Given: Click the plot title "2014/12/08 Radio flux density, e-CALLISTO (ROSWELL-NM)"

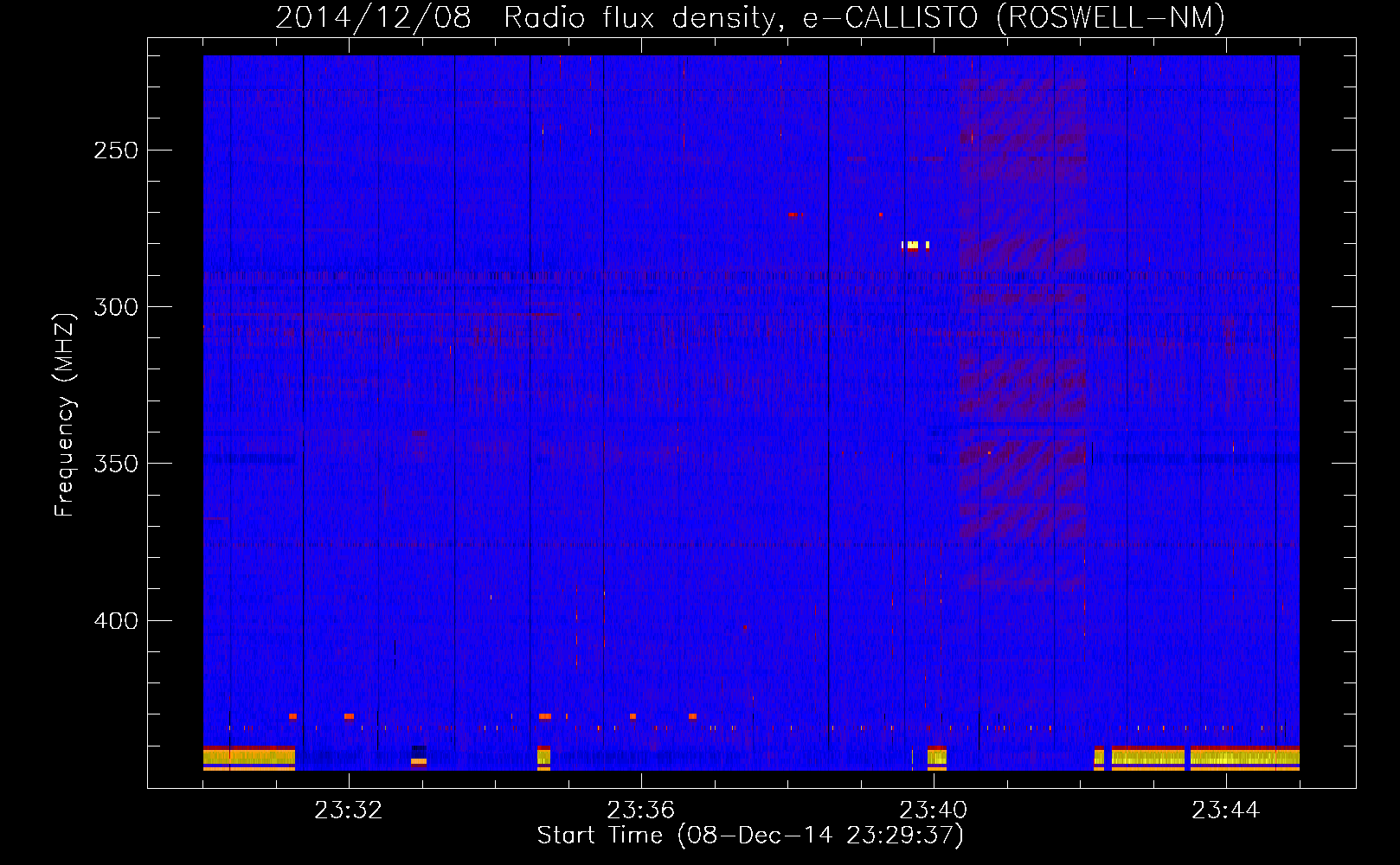Looking at the screenshot, I should point(750,17).
